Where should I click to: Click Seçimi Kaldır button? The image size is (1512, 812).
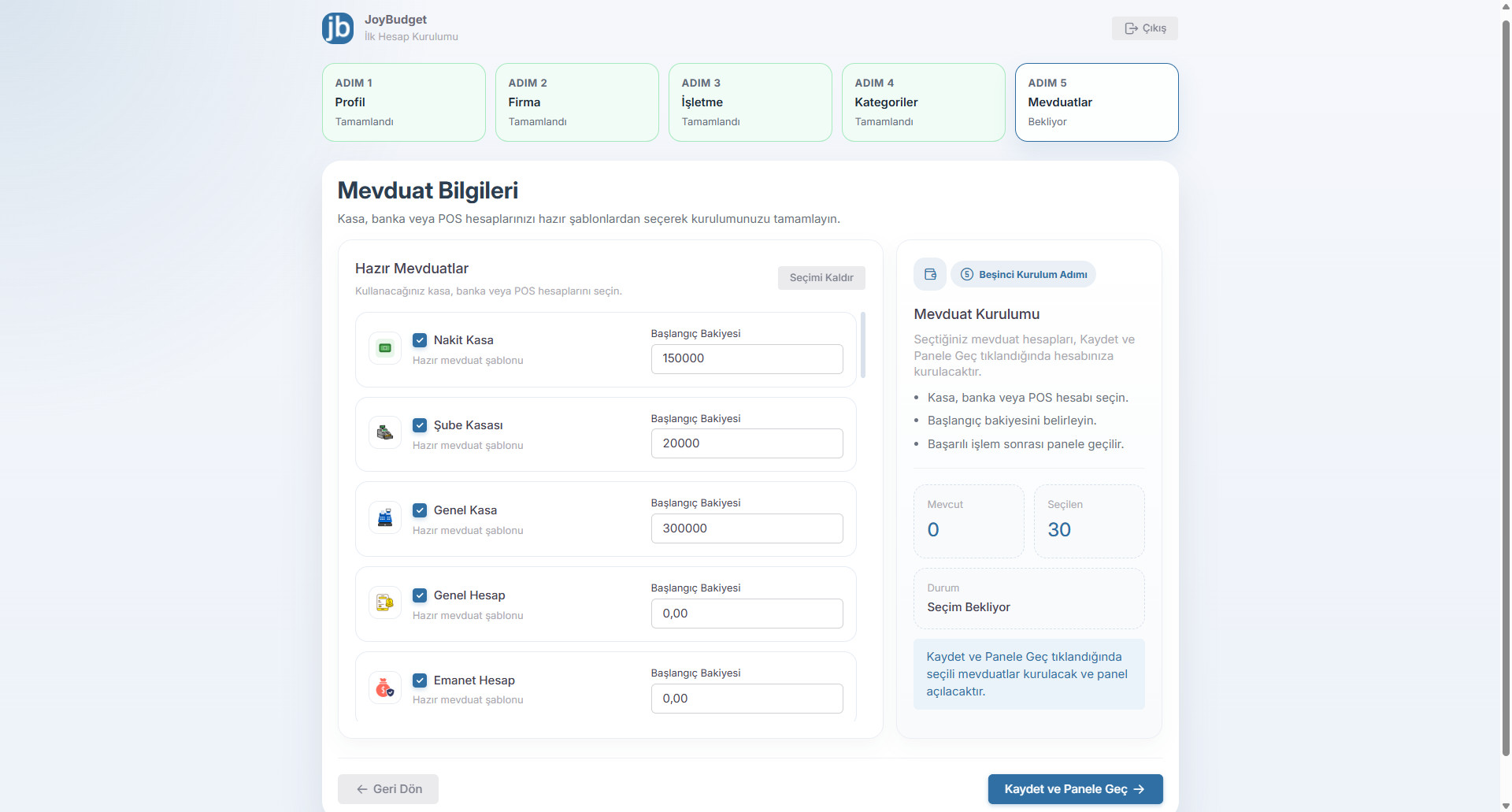pyautogui.click(x=821, y=278)
